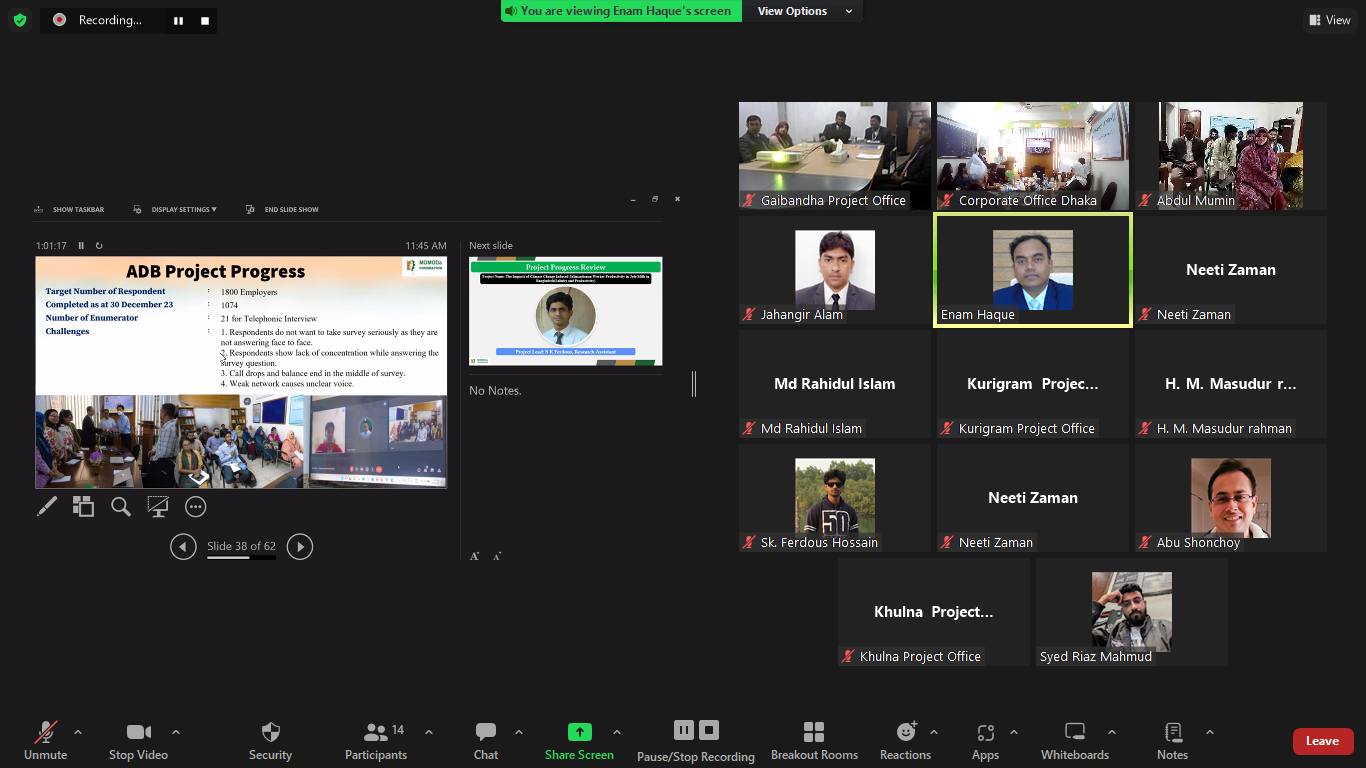Pause the meeting recording in bottom toolbar
The width and height of the screenshot is (1366, 768).
point(684,730)
